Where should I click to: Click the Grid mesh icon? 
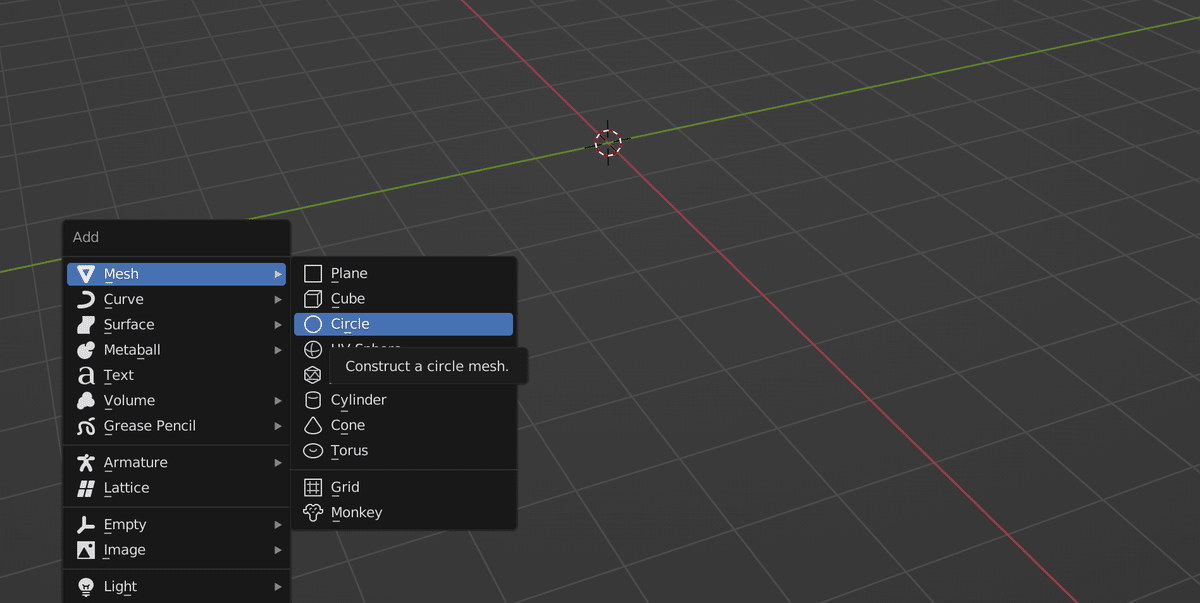pos(313,488)
